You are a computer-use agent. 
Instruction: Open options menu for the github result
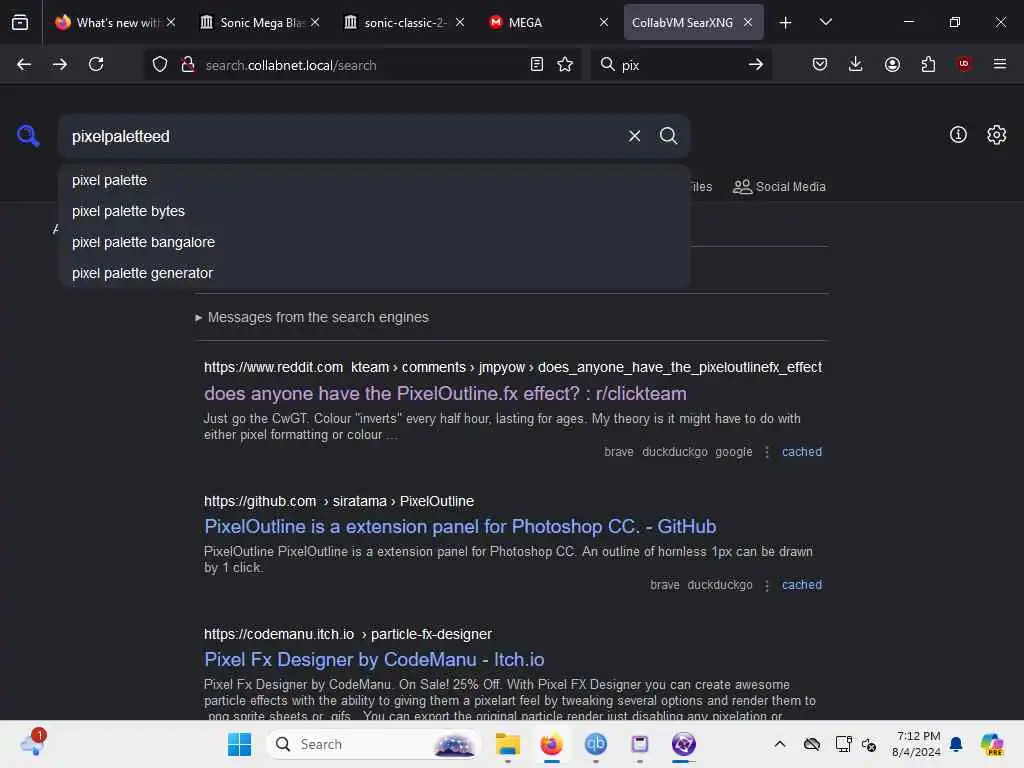coord(767,585)
